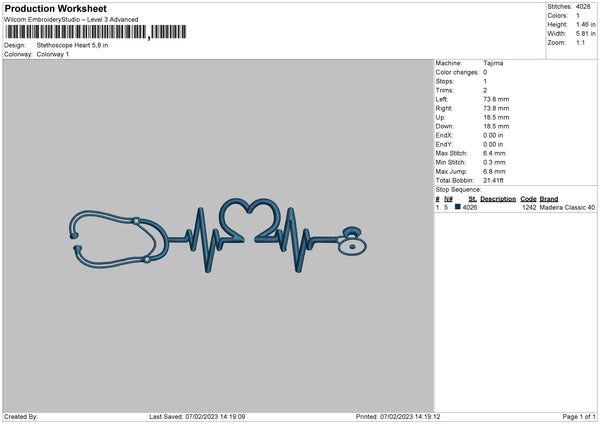
Task: Click the embroidered heart shape in the design
Action: coord(249,220)
